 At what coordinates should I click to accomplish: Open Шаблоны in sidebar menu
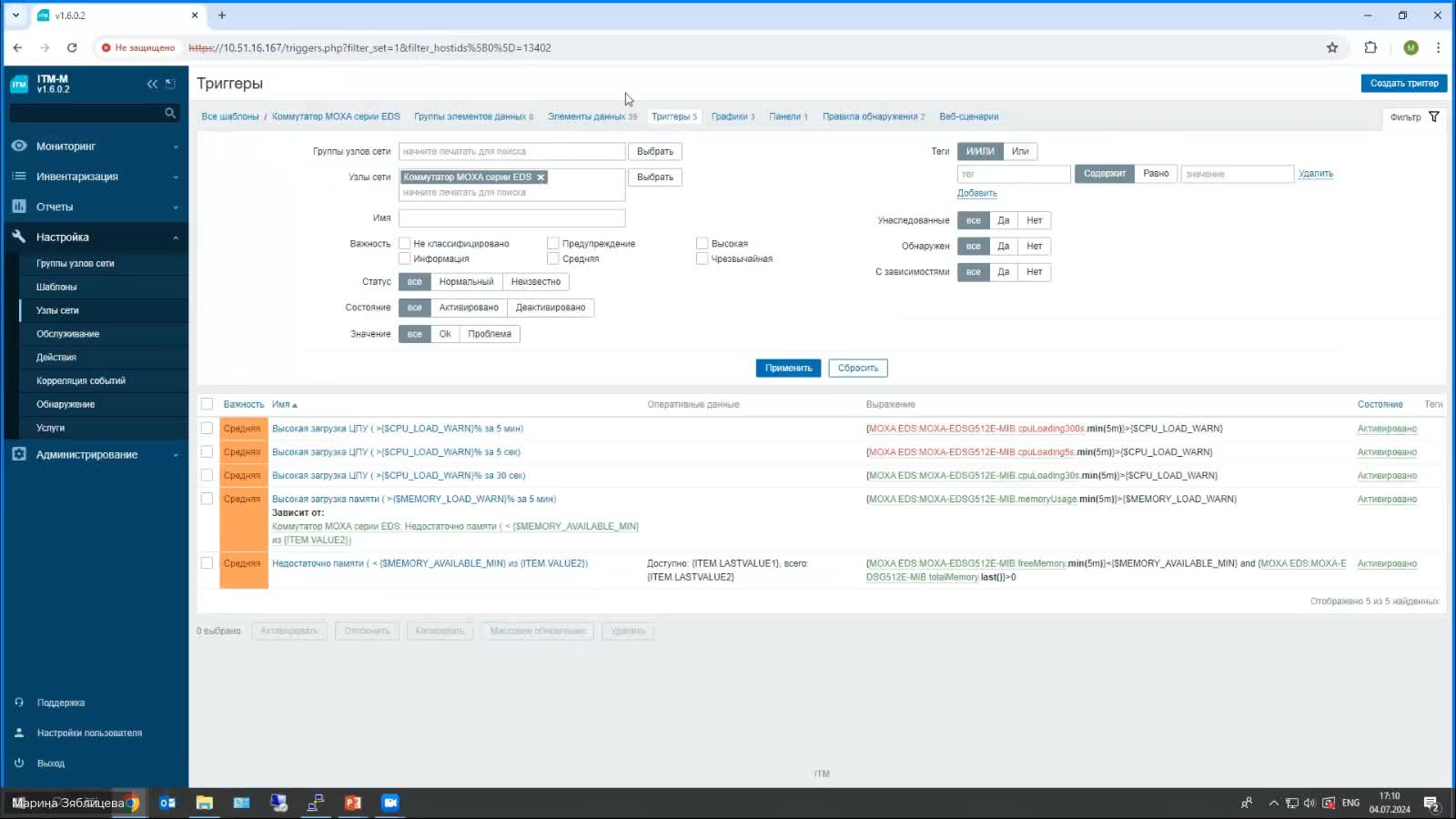tap(56, 287)
